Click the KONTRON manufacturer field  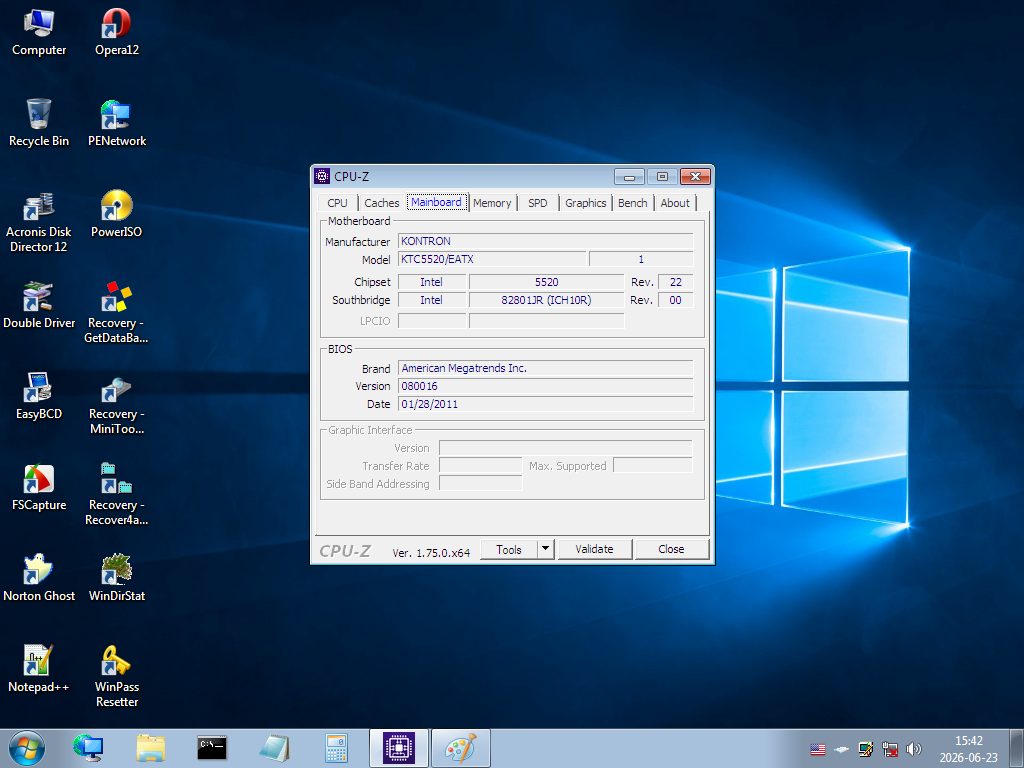pos(545,241)
